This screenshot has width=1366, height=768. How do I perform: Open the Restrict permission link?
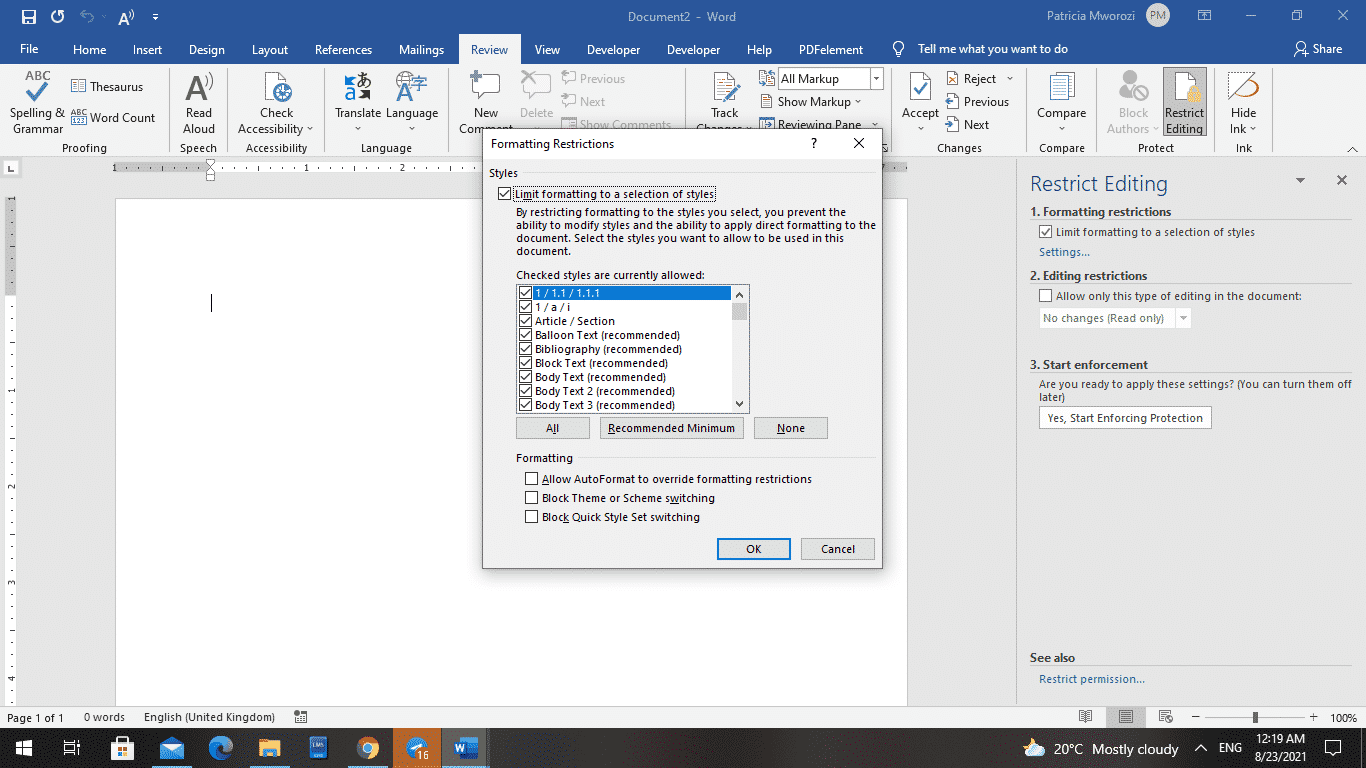tap(1091, 678)
